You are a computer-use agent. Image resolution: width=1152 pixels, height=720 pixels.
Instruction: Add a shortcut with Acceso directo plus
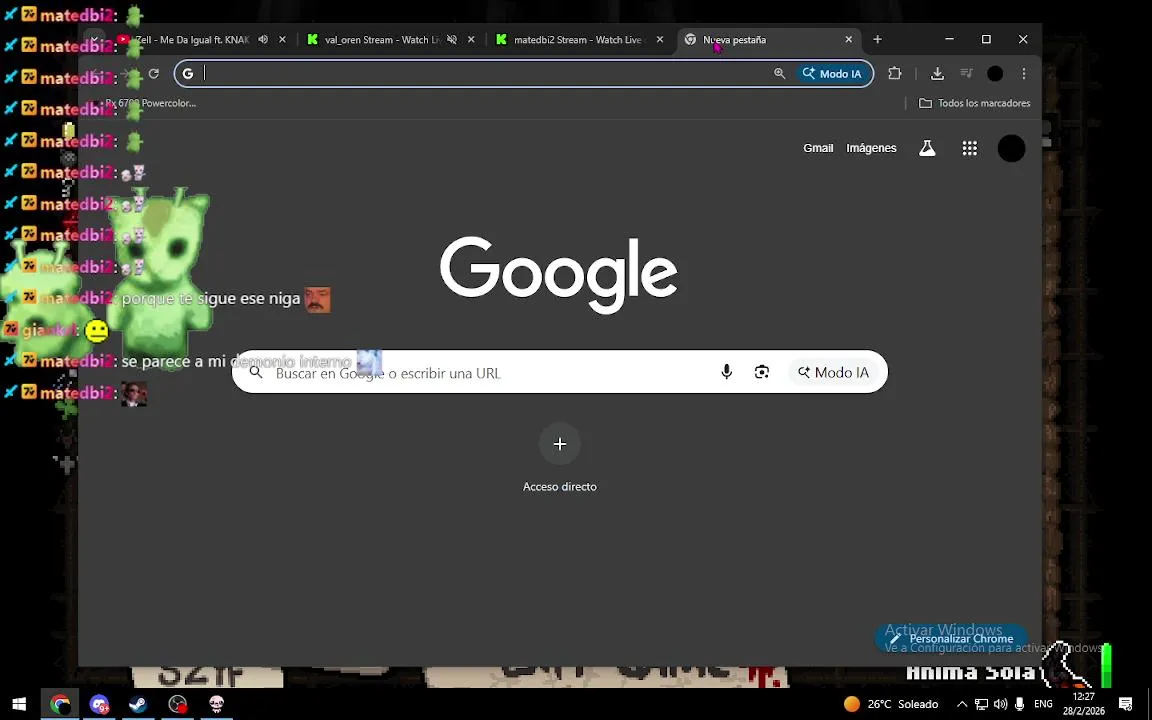click(560, 444)
